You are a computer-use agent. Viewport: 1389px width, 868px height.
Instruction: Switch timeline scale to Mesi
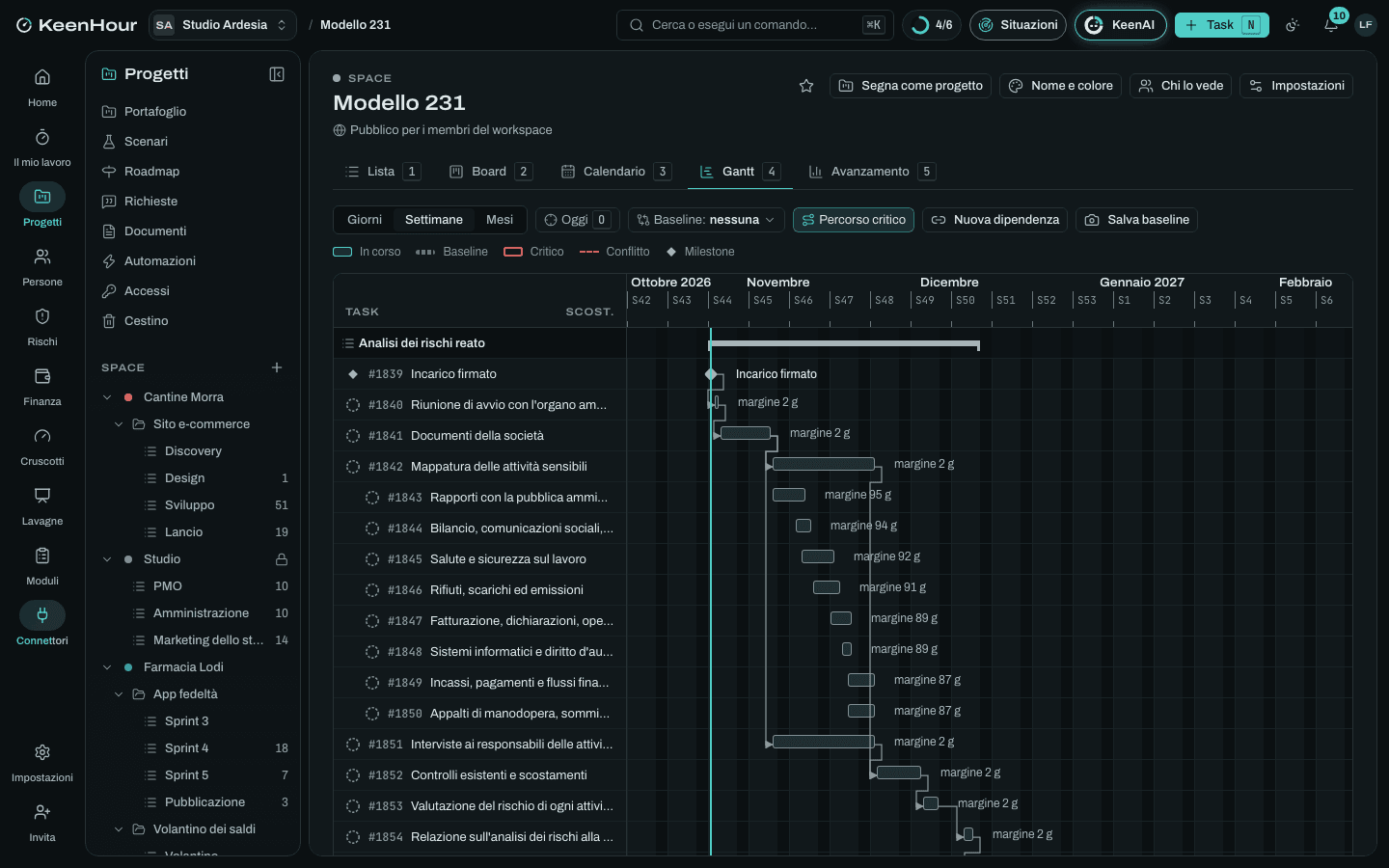pos(500,220)
